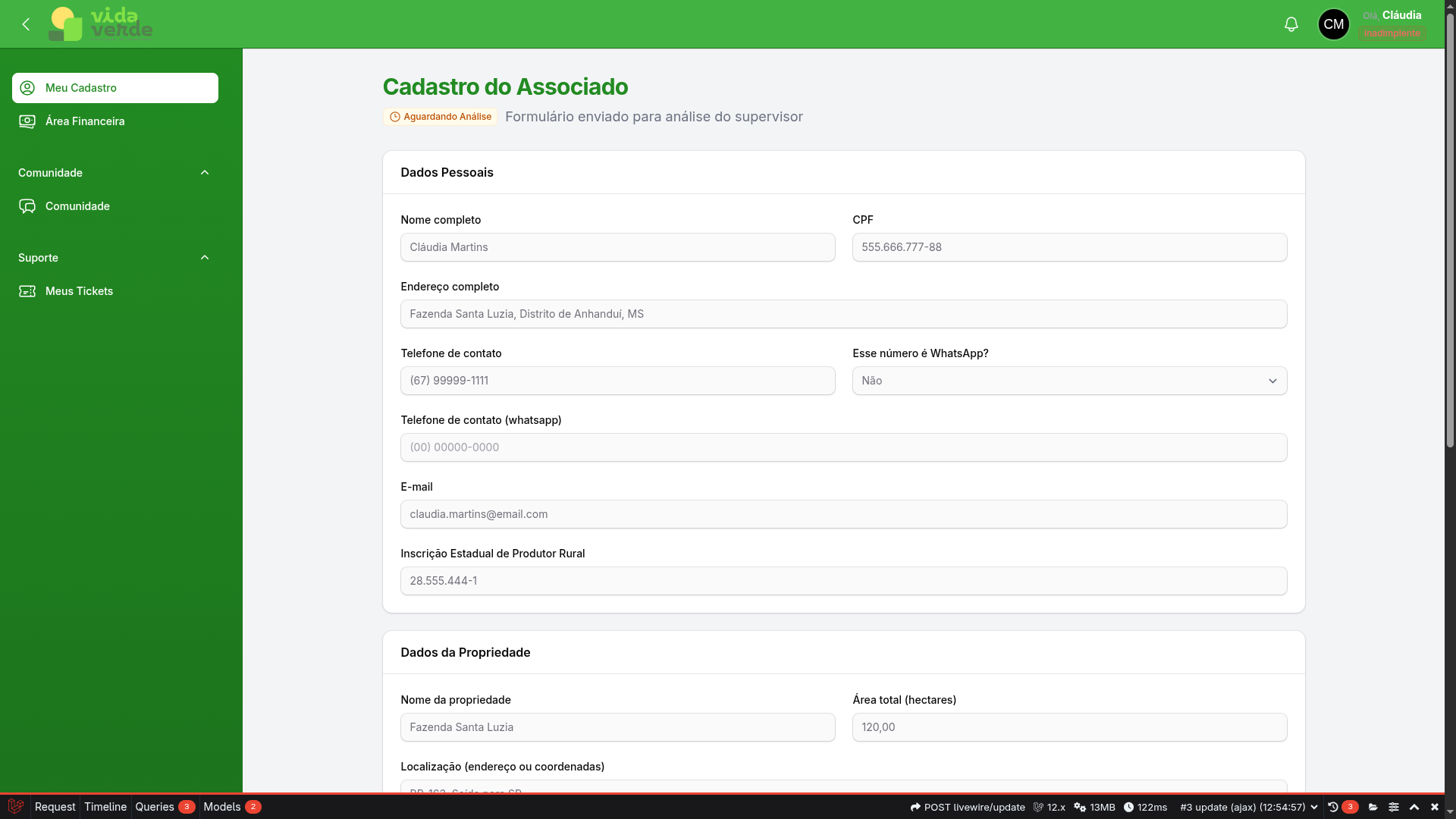The image size is (1456, 819).
Task: Click the CM user avatar
Action: pos(1333,24)
